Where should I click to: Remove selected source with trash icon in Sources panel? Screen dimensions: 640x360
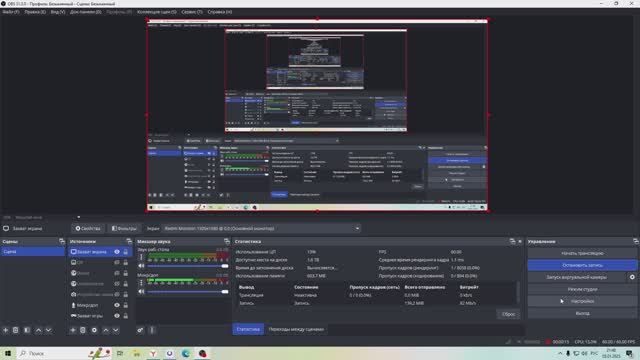pyautogui.click(x=83, y=330)
